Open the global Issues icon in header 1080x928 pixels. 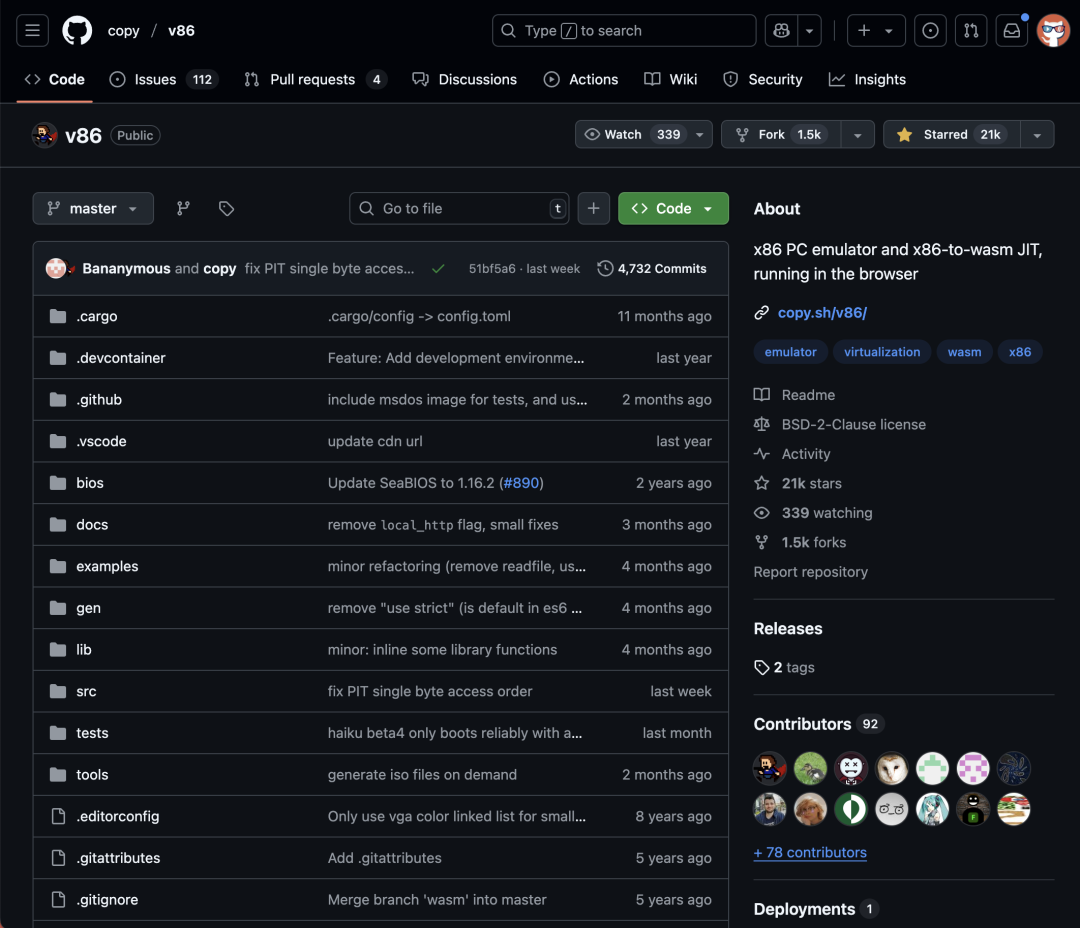(x=930, y=30)
